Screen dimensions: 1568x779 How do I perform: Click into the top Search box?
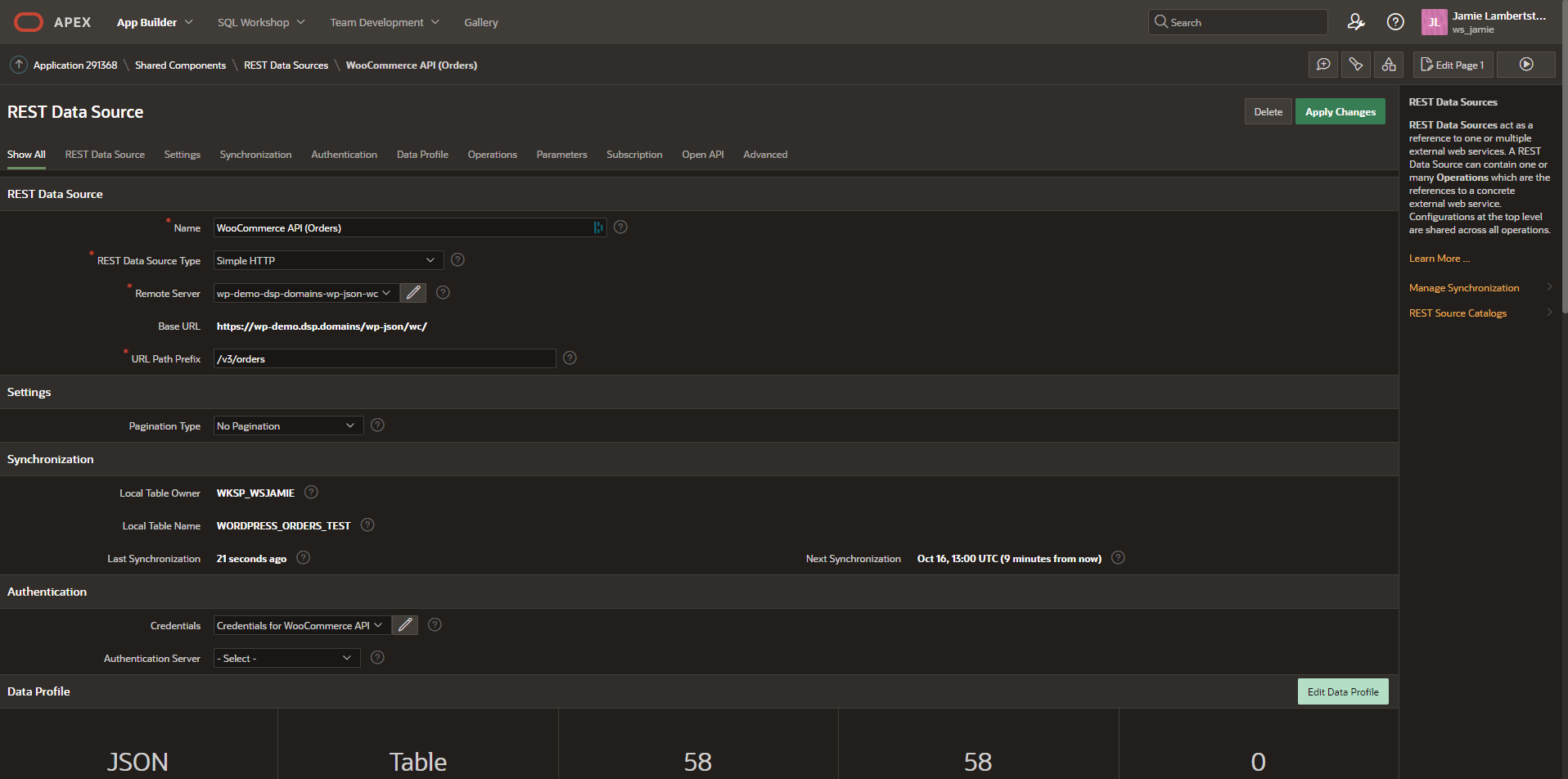(x=1238, y=22)
